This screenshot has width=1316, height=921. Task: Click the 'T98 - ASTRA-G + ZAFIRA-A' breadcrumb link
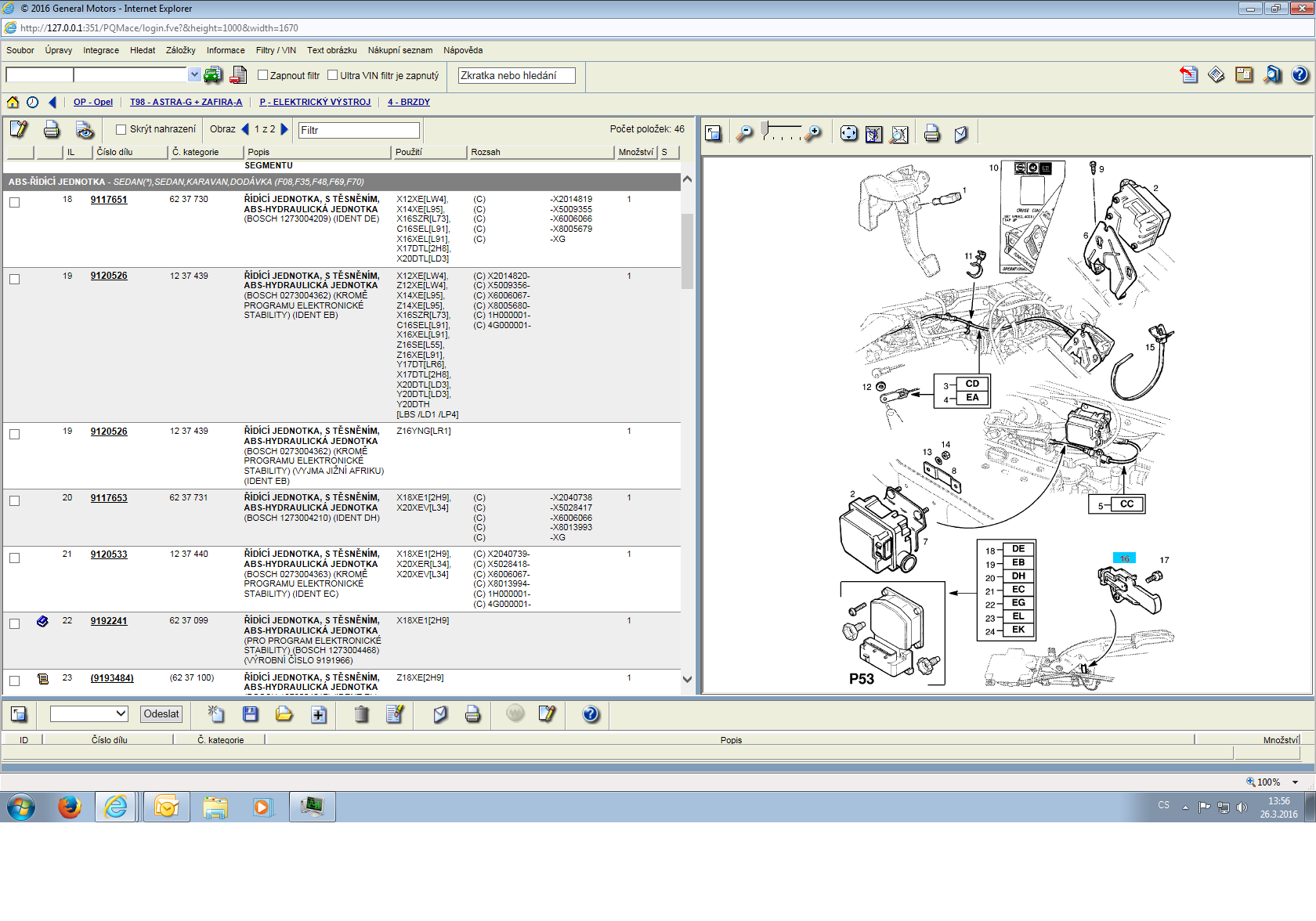186,102
